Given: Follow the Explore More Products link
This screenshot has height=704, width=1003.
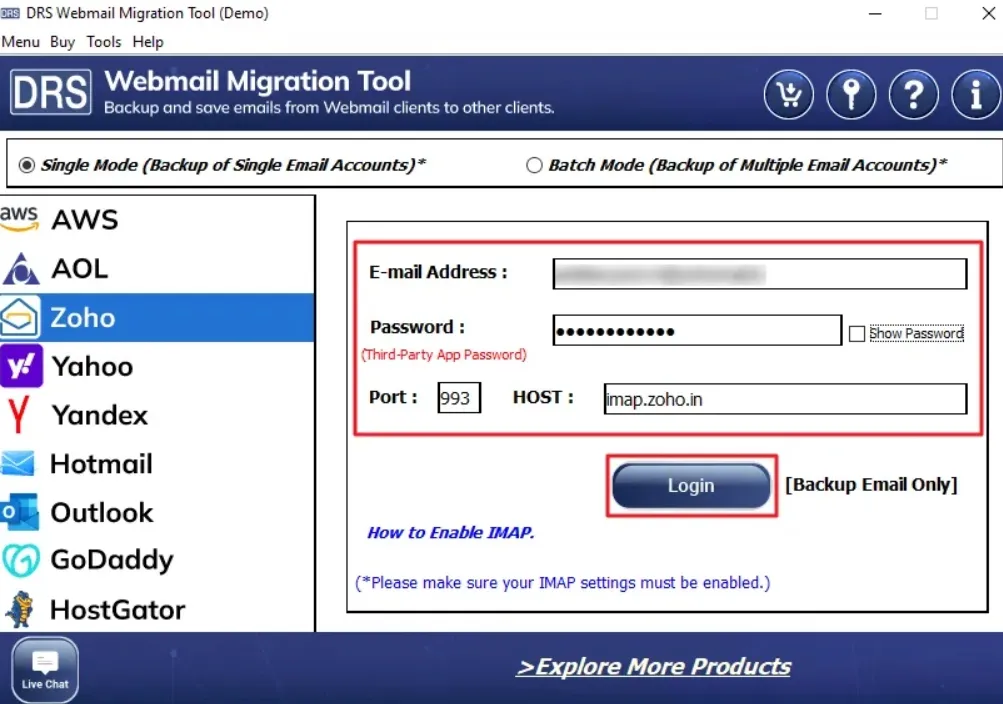Looking at the screenshot, I should [653, 667].
